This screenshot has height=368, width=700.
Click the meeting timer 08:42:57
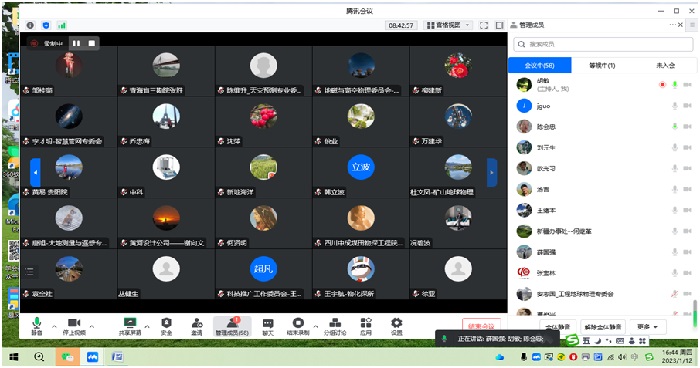click(401, 25)
